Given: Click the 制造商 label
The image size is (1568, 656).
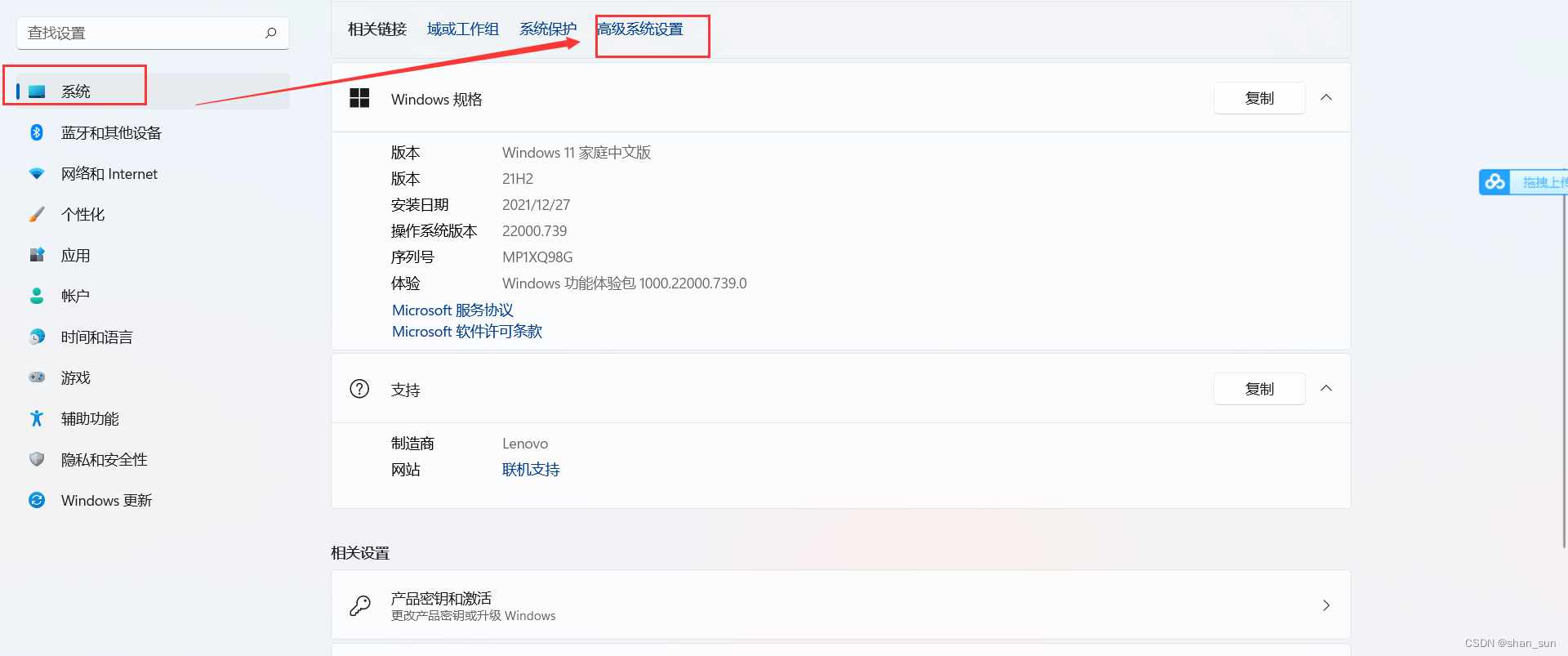Looking at the screenshot, I should coord(412,444).
